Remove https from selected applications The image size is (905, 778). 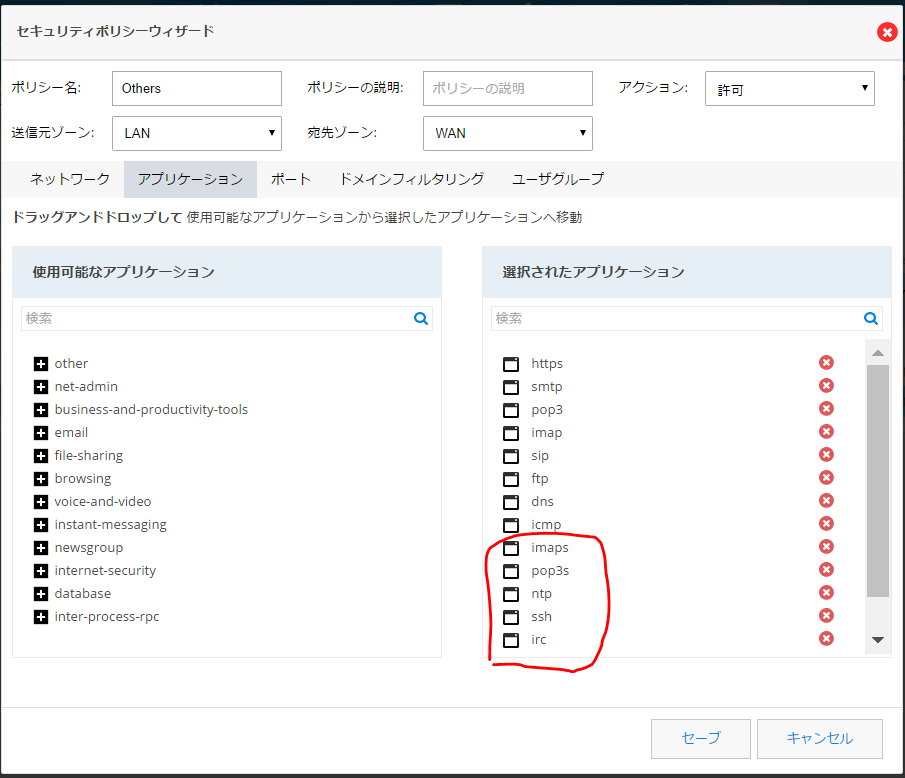coord(826,363)
